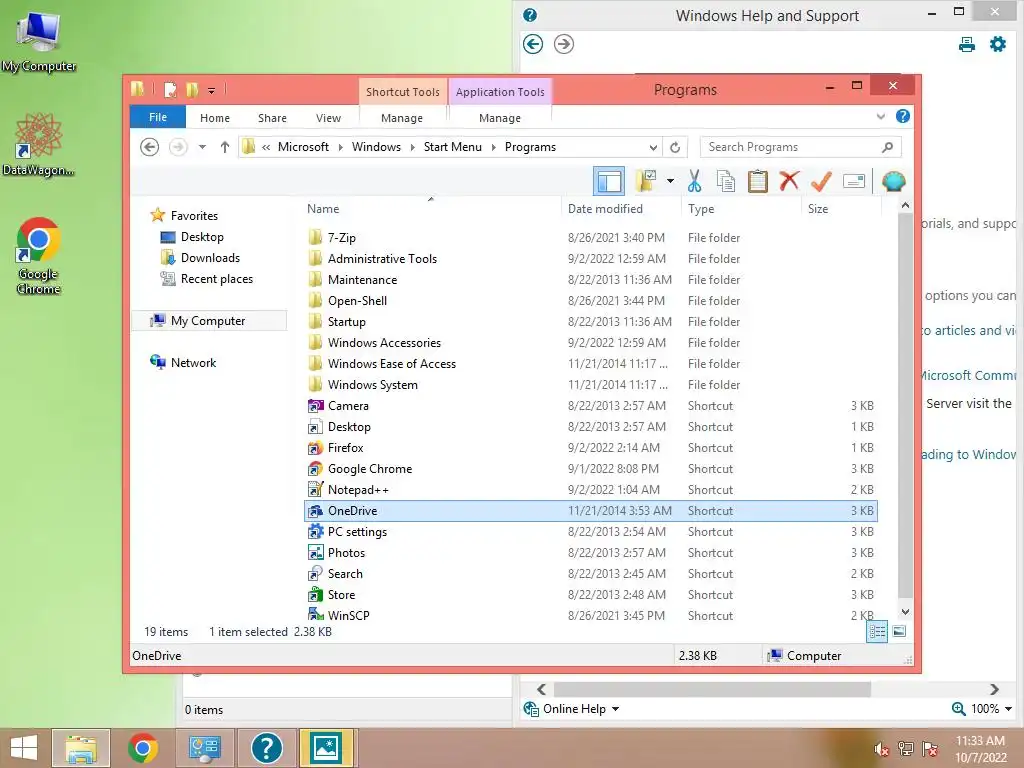
Task: Click the New Folder quick access icon
Action: (x=192, y=89)
